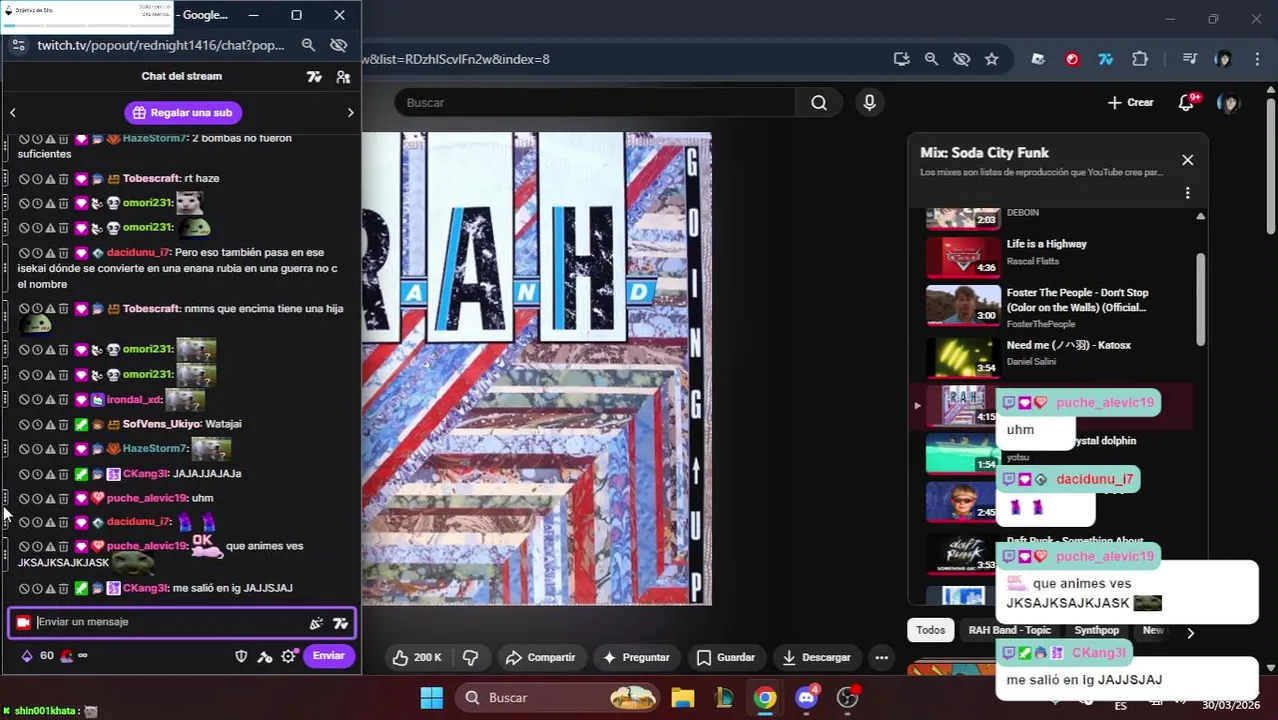
Task: Delete CKang3l's JAJAJJAJAJa message
Action: 63,474
